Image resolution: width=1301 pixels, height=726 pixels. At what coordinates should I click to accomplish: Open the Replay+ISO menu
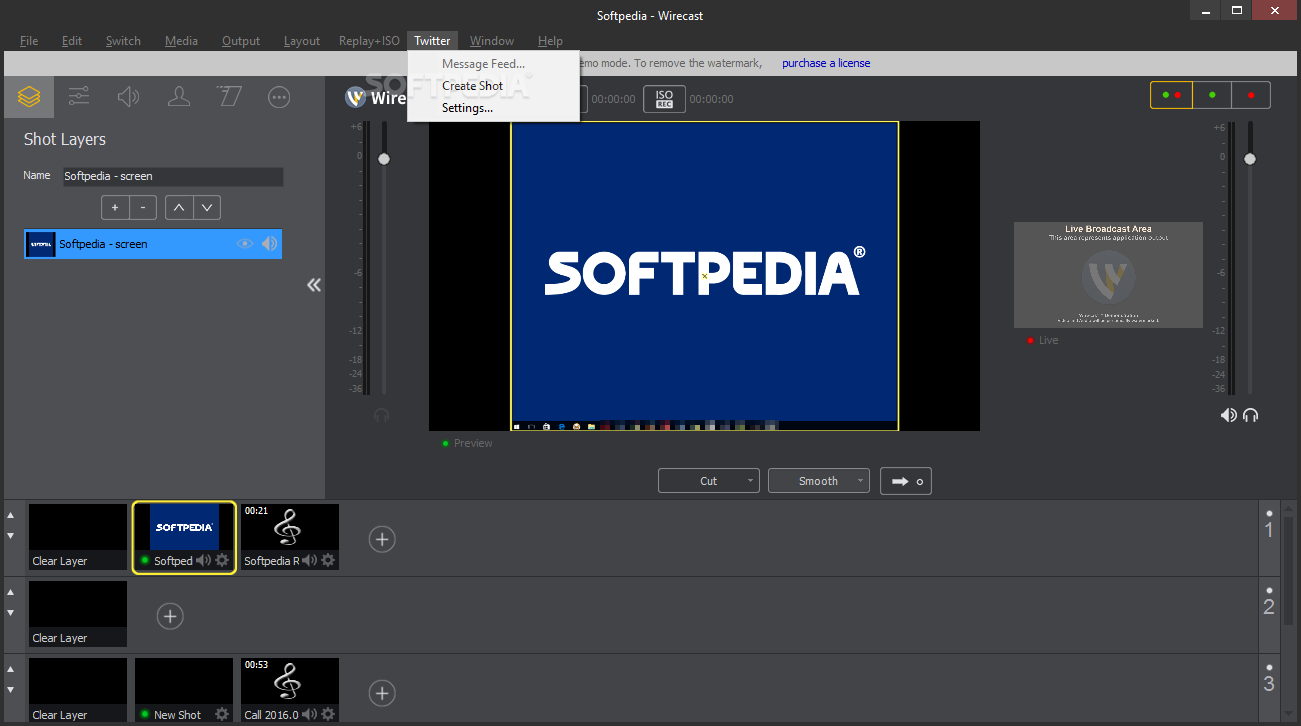369,41
